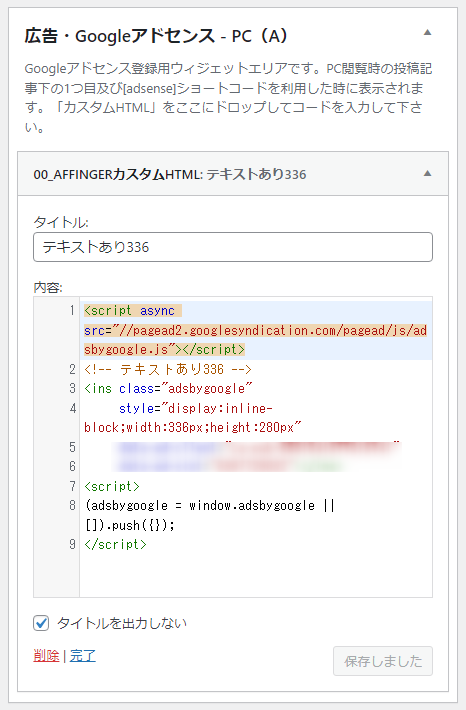Screen dimensions: 466x710
Task: Click the タイトル input field with テキストあり336
Action: pyautogui.click(x=233, y=247)
